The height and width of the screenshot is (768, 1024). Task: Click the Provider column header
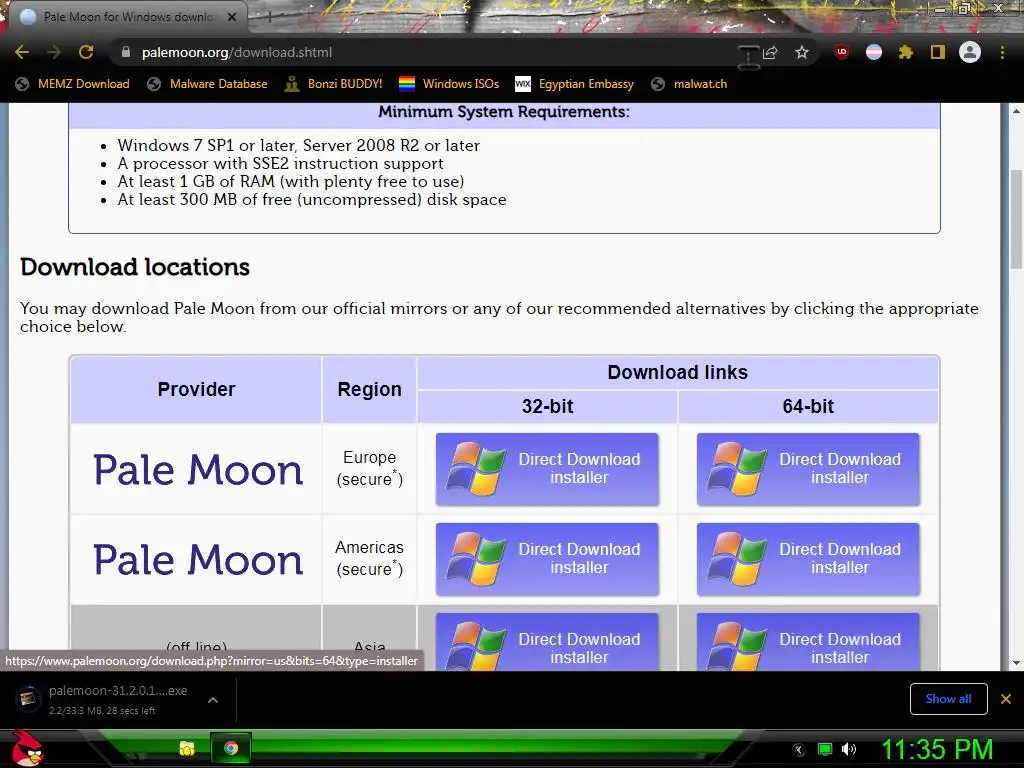pyautogui.click(x=196, y=389)
